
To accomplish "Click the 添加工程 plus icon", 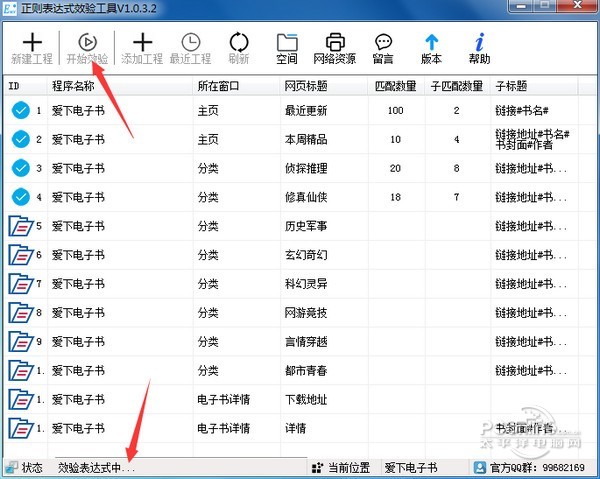I will tap(142, 42).
